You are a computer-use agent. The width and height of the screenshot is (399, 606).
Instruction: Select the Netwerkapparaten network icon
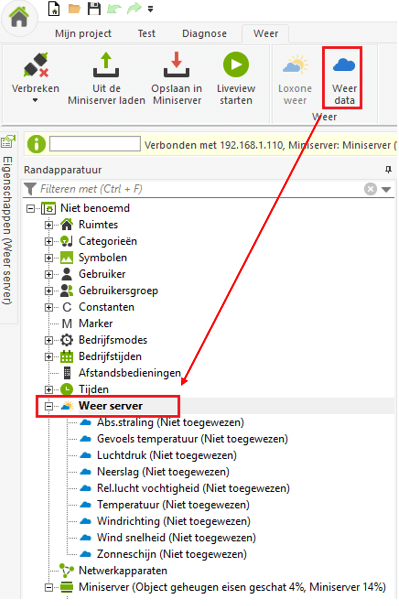click(x=66, y=570)
